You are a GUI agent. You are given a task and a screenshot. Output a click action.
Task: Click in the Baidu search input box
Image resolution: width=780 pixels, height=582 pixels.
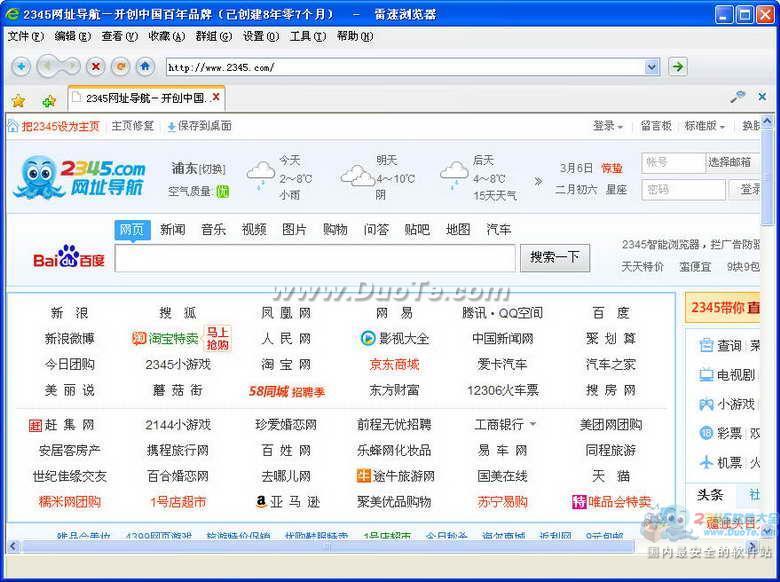tap(315, 258)
